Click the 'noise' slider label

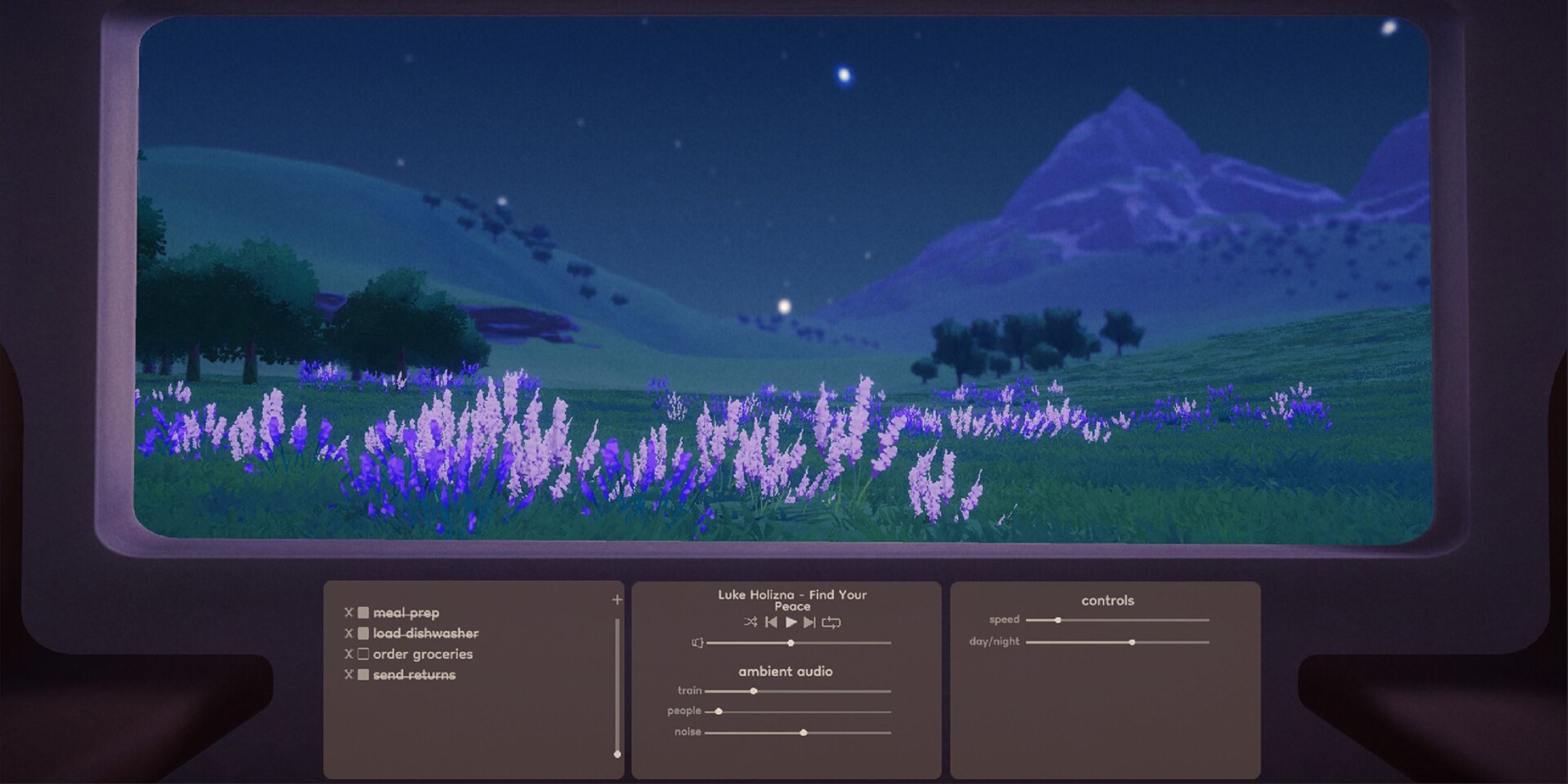[x=688, y=732]
